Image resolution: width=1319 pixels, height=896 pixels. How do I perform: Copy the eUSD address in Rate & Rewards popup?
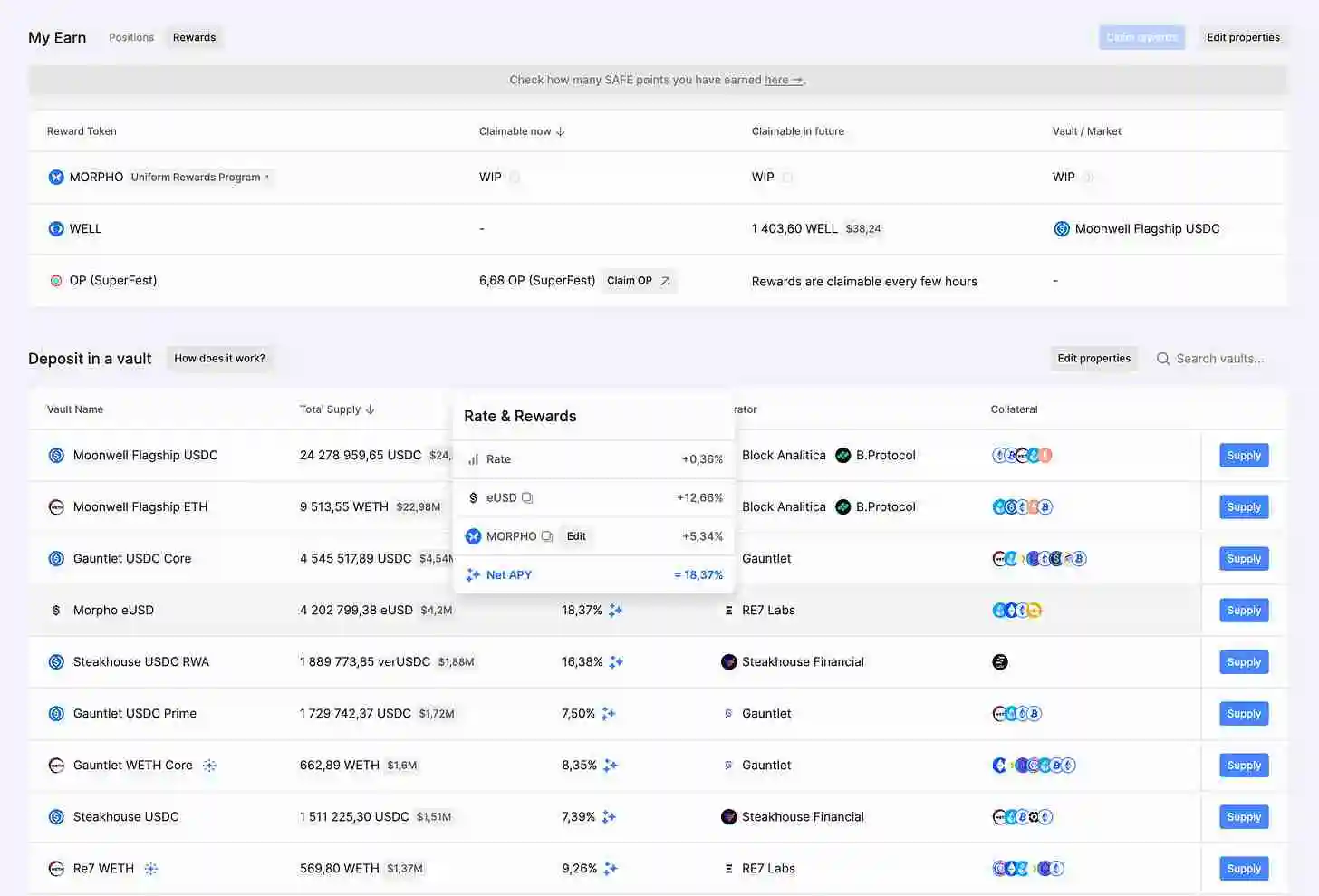point(527,497)
